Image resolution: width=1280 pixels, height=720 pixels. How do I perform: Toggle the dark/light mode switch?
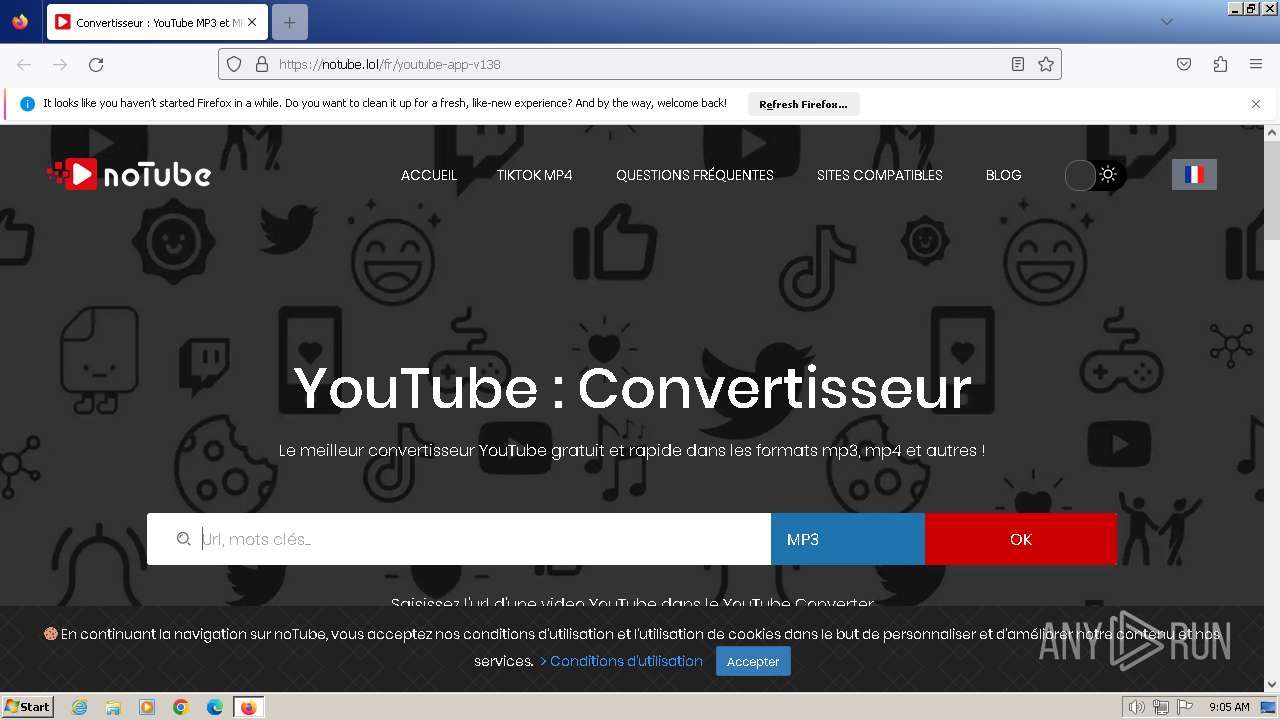tap(1095, 175)
